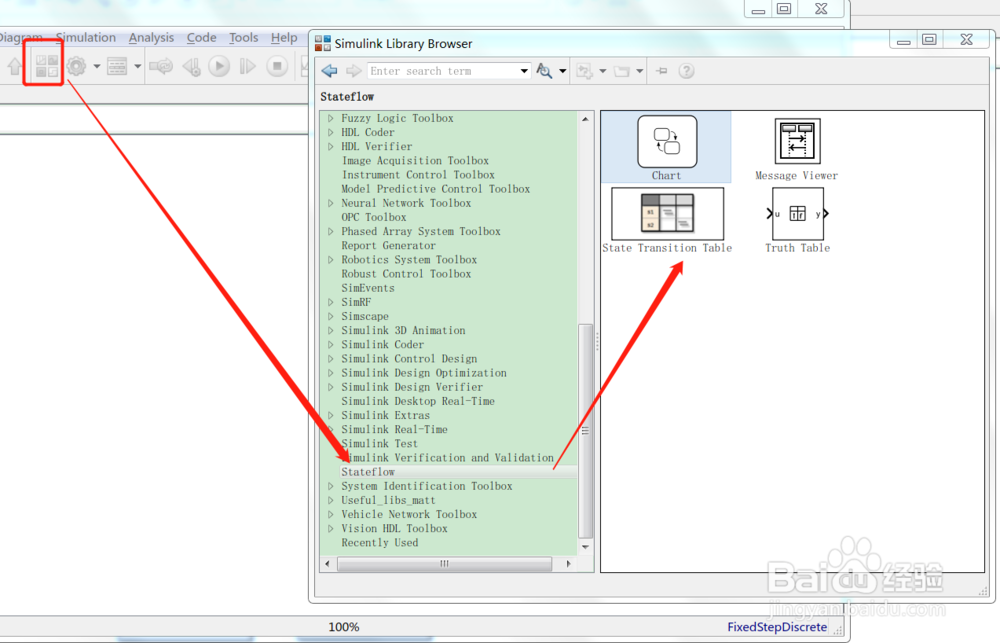This screenshot has height=643, width=1000.
Task: Select Simulink Control Design
Action: point(409,358)
